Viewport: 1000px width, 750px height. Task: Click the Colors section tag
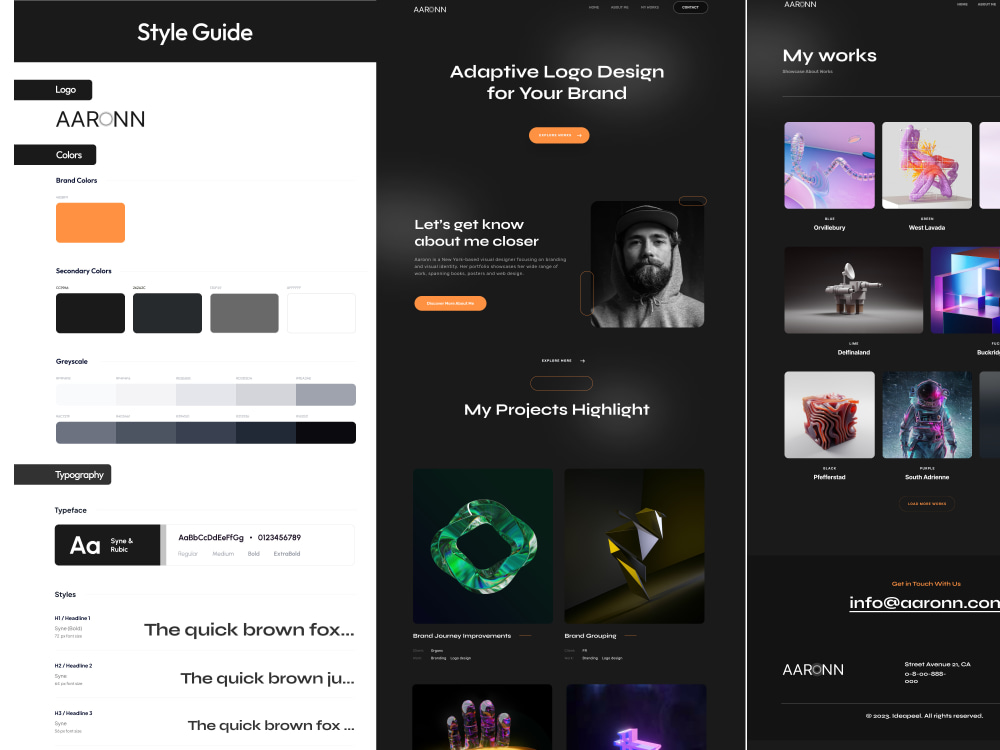click(x=55, y=155)
